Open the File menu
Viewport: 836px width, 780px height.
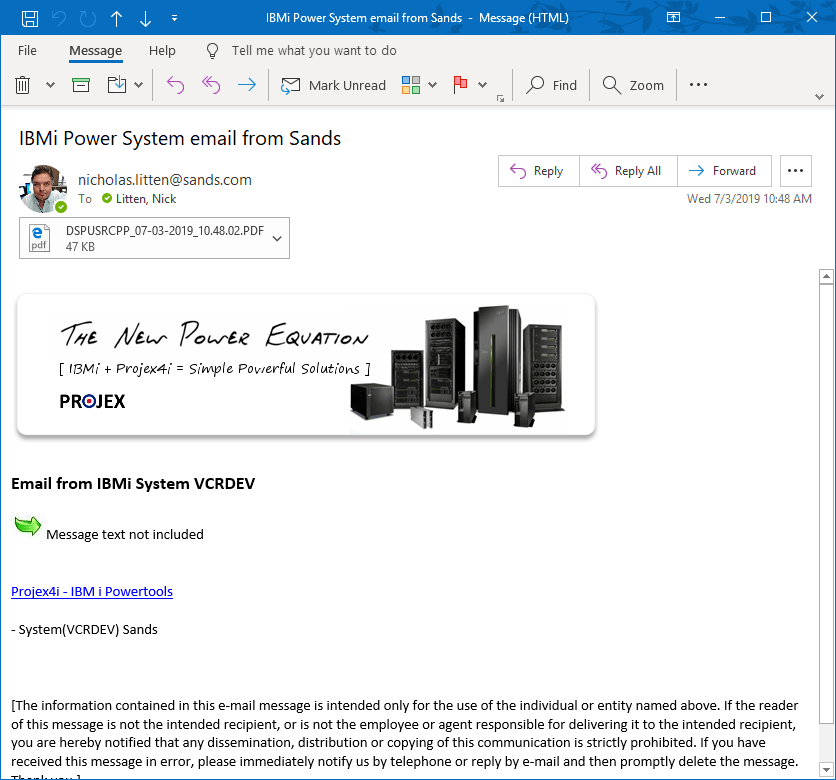coord(27,51)
